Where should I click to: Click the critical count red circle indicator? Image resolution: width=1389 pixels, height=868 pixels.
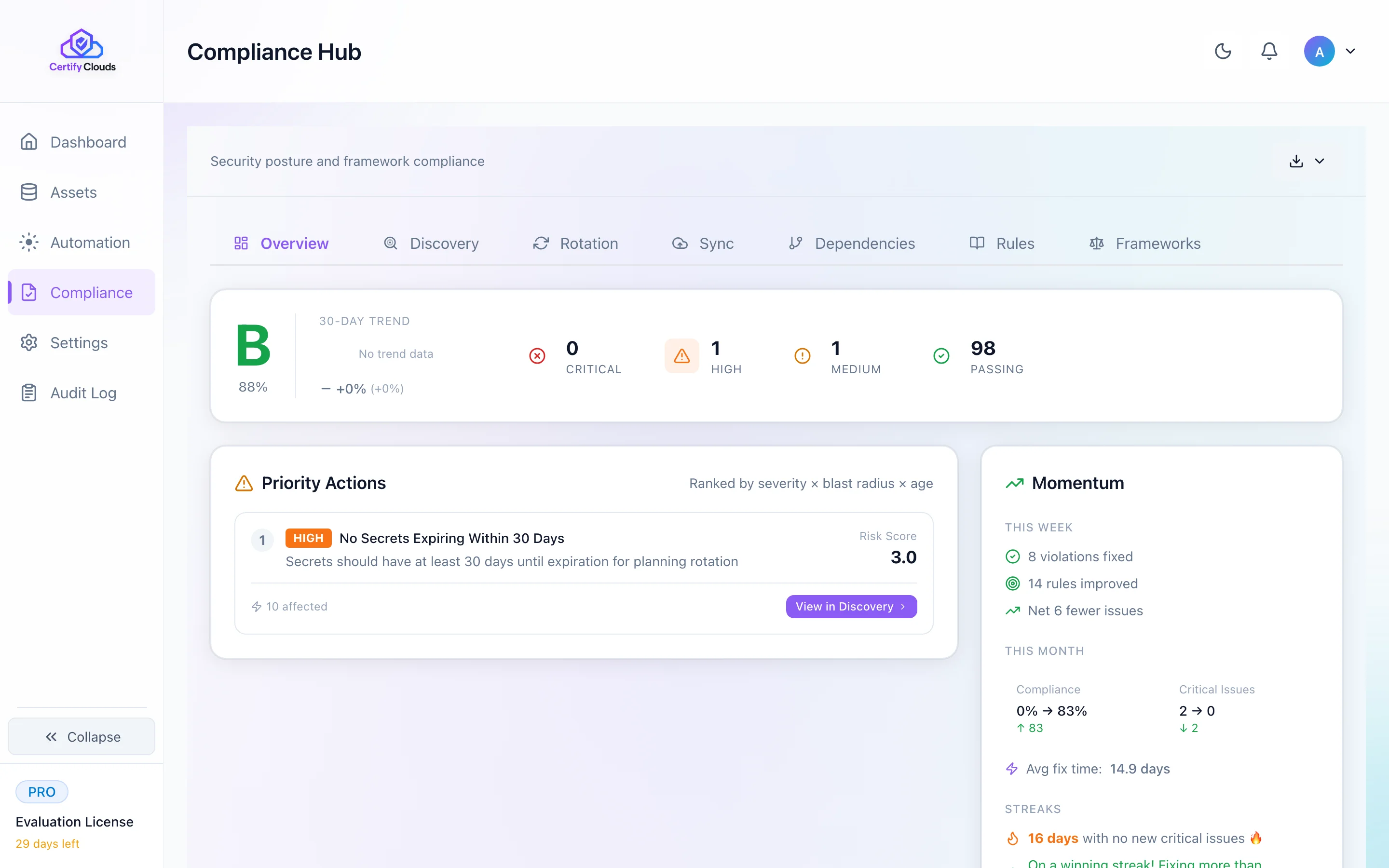[537, 356]
